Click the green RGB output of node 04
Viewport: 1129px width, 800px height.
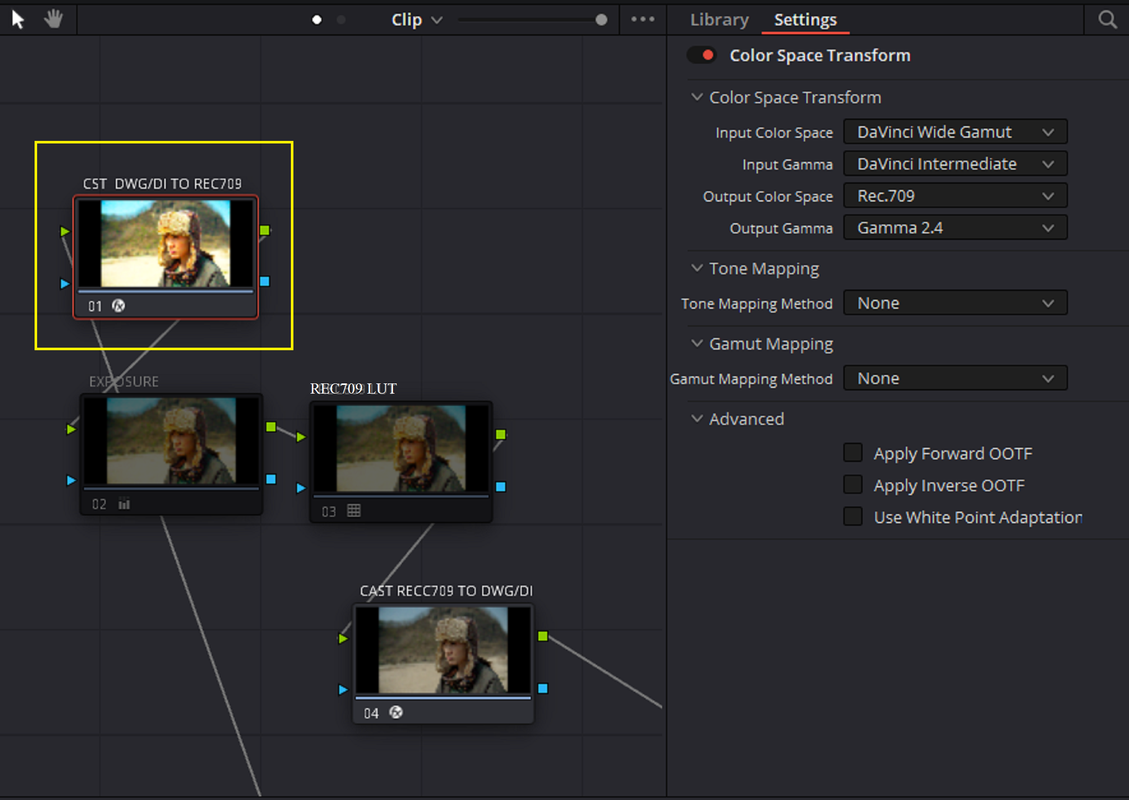(543, 637)
